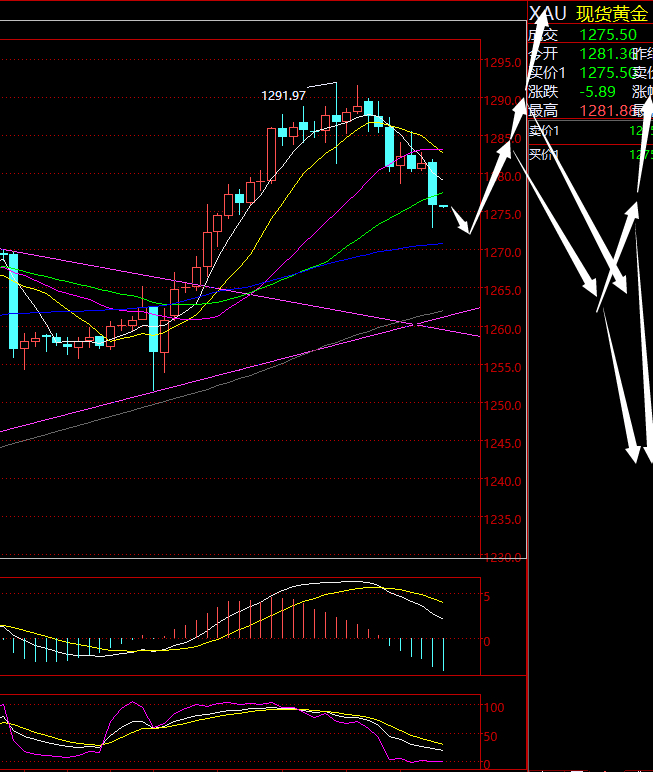Click the 涨跌 change value -5.89

[x=597, y=92]
